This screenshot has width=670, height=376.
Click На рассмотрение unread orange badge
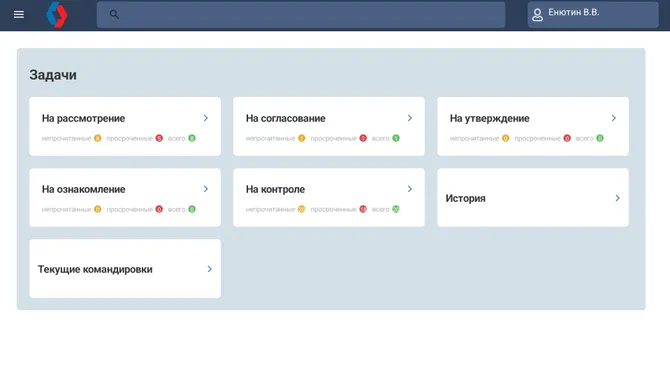click(97, 138)
